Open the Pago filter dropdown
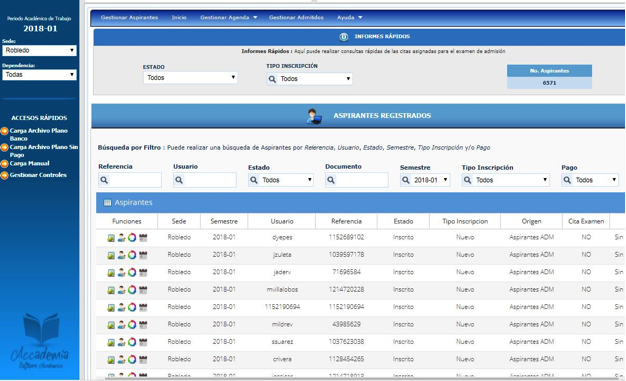Viewport: 626px width, 381px height. pos(590,180)
